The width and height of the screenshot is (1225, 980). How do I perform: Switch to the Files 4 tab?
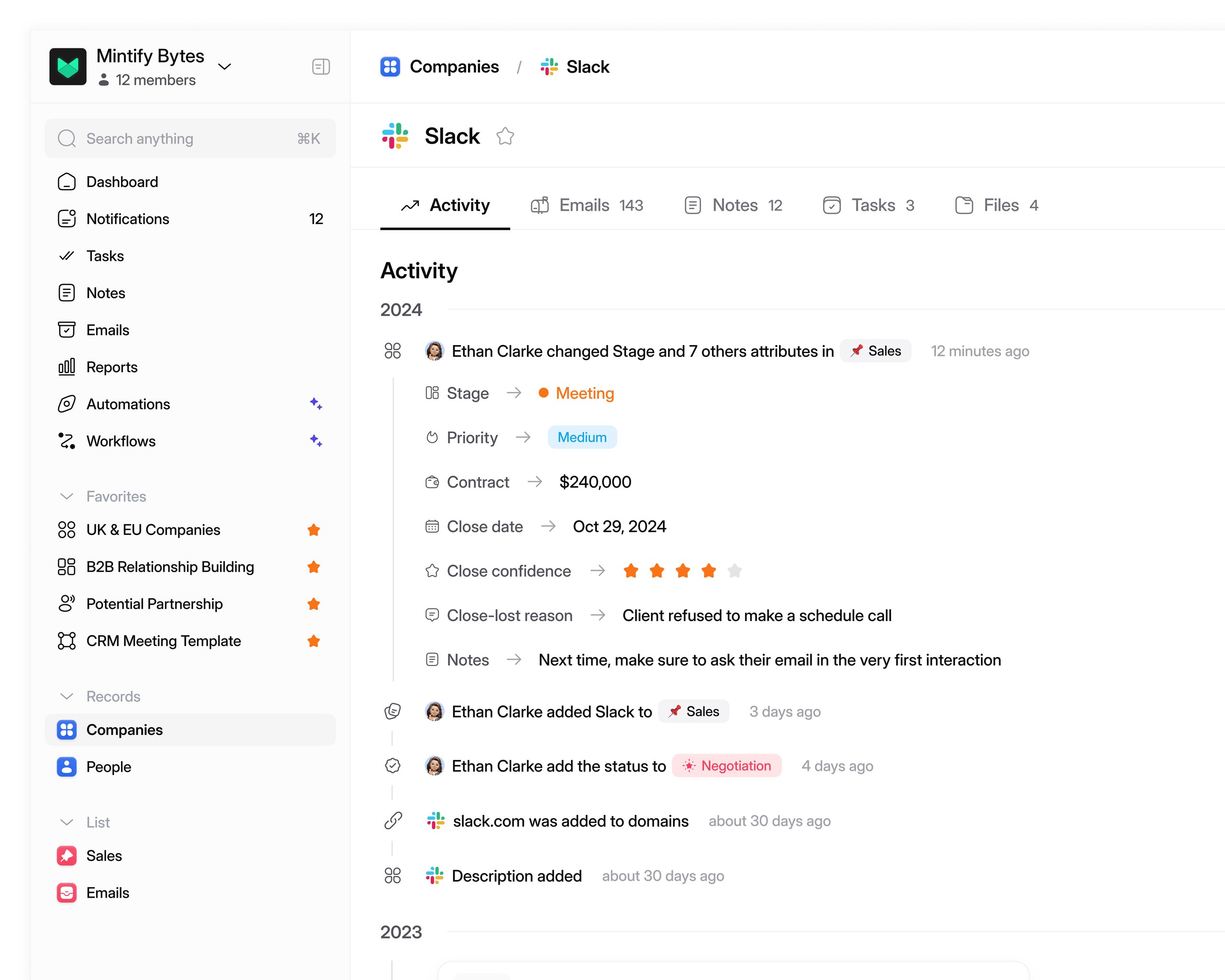coord(997,205)
